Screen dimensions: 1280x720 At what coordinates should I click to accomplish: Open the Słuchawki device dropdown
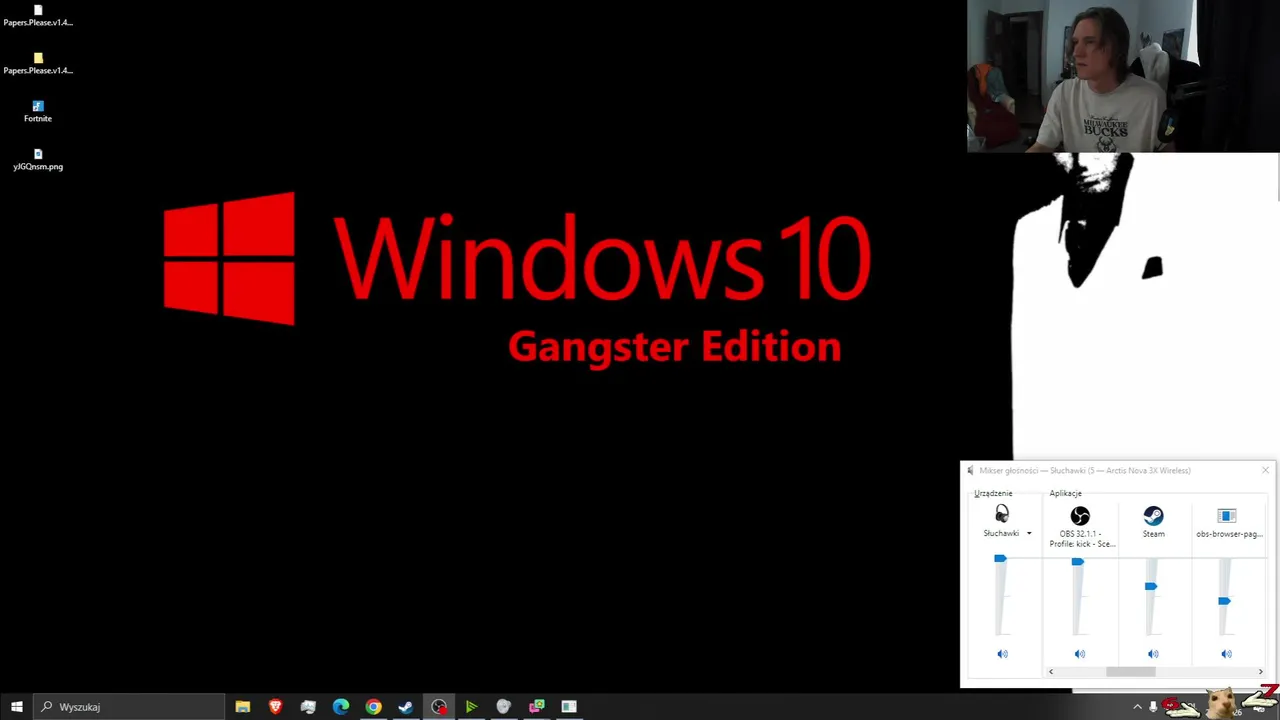tap(1029, 533)
